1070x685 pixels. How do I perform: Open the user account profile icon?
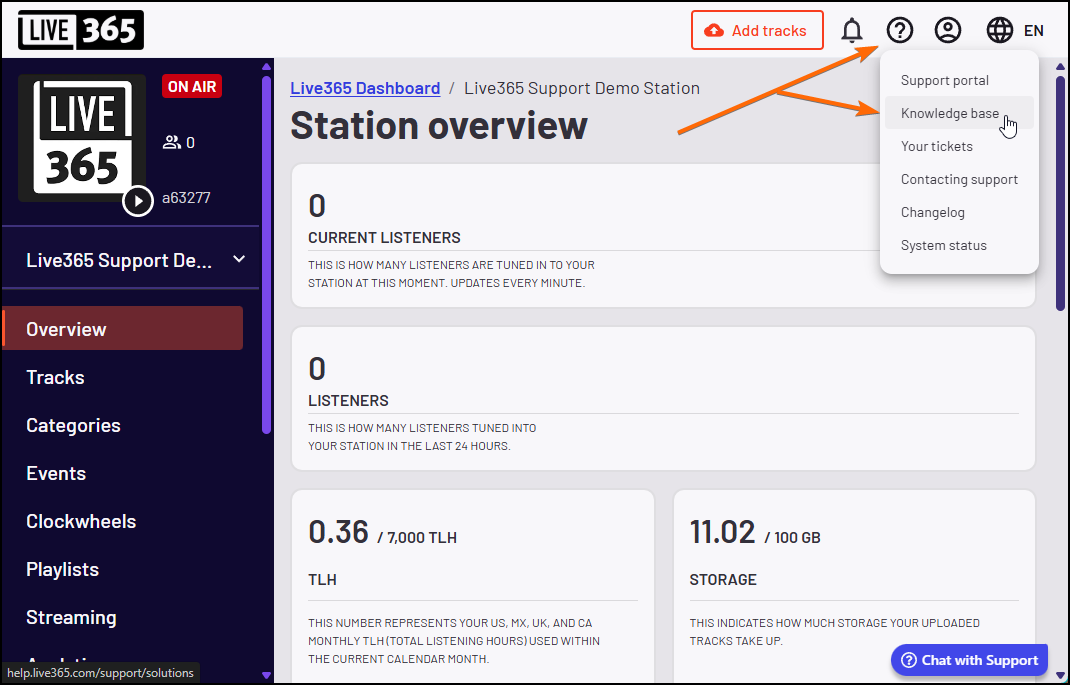tap(948, 30)
